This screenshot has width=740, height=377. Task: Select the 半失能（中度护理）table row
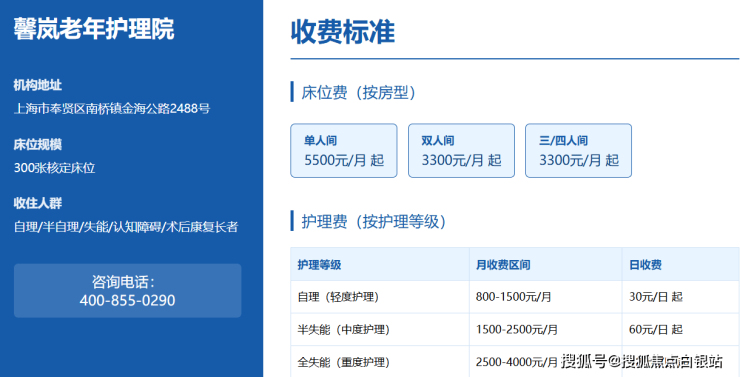515,329
